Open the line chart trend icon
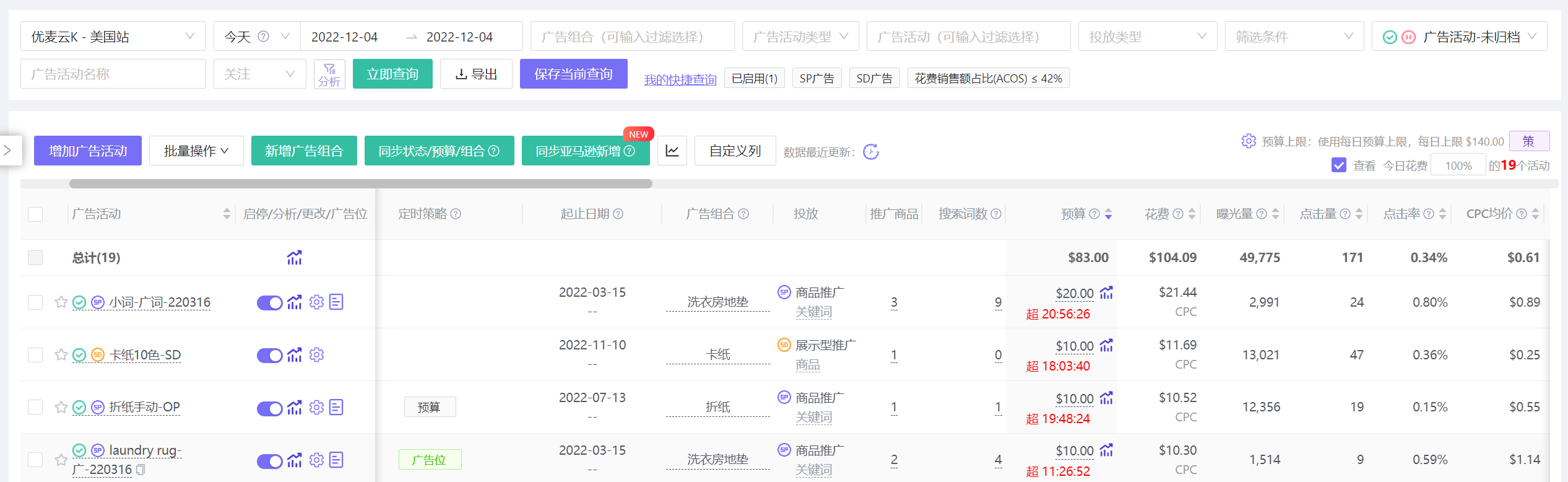 (x=672, y=151)
